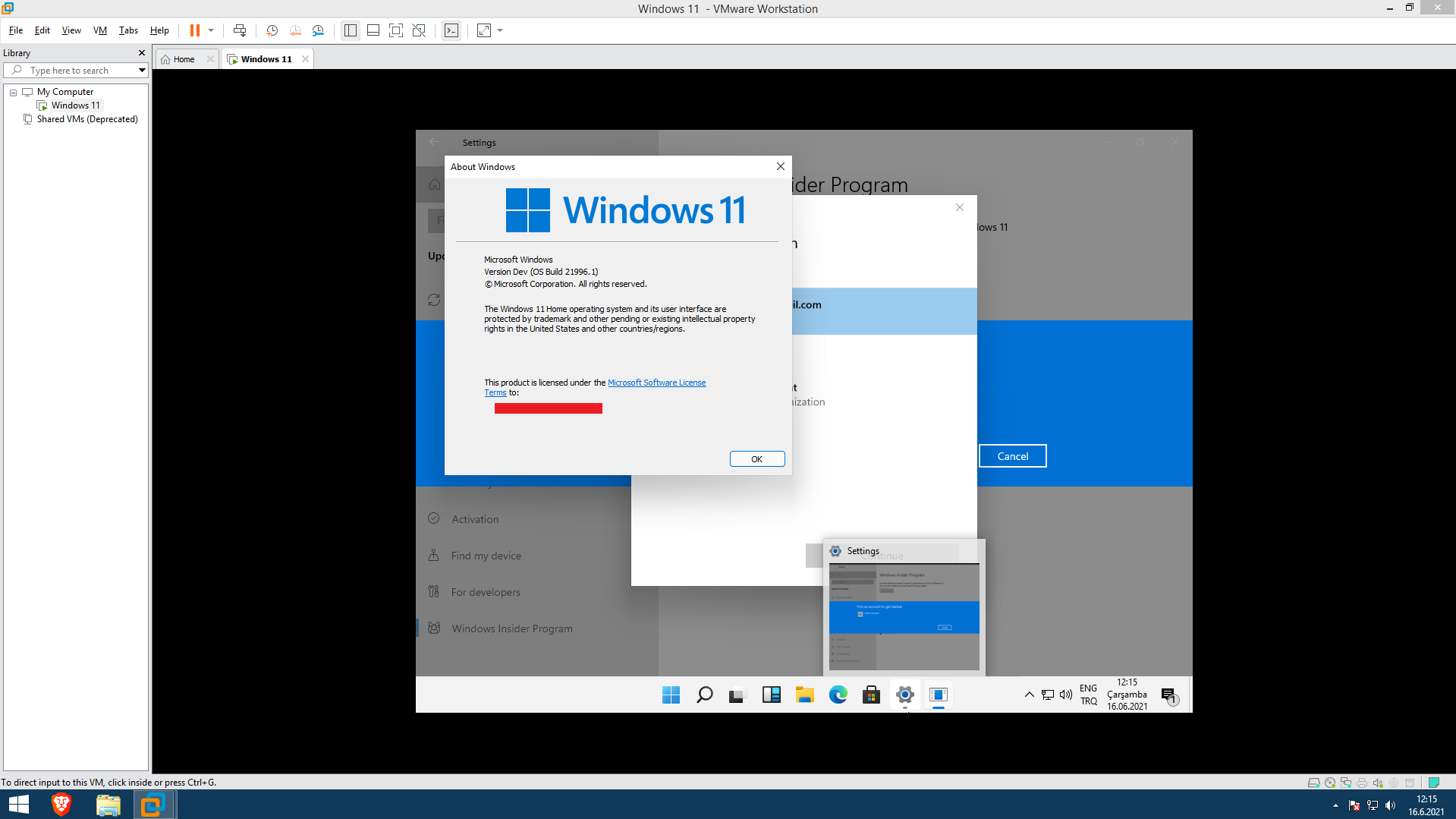Click the About Windows winver taskbar icon
This screenshot has height=819, width=1456.
[938, 695]
